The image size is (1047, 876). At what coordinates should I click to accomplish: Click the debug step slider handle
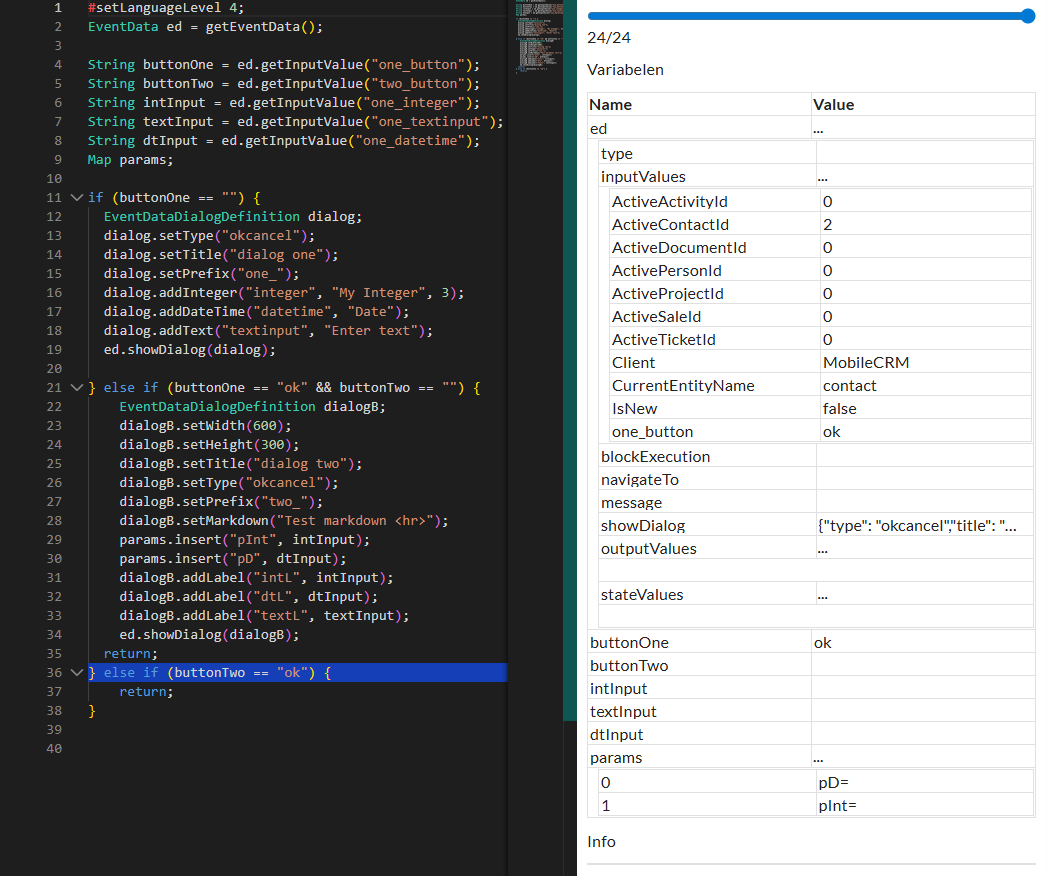point(1027,16)
